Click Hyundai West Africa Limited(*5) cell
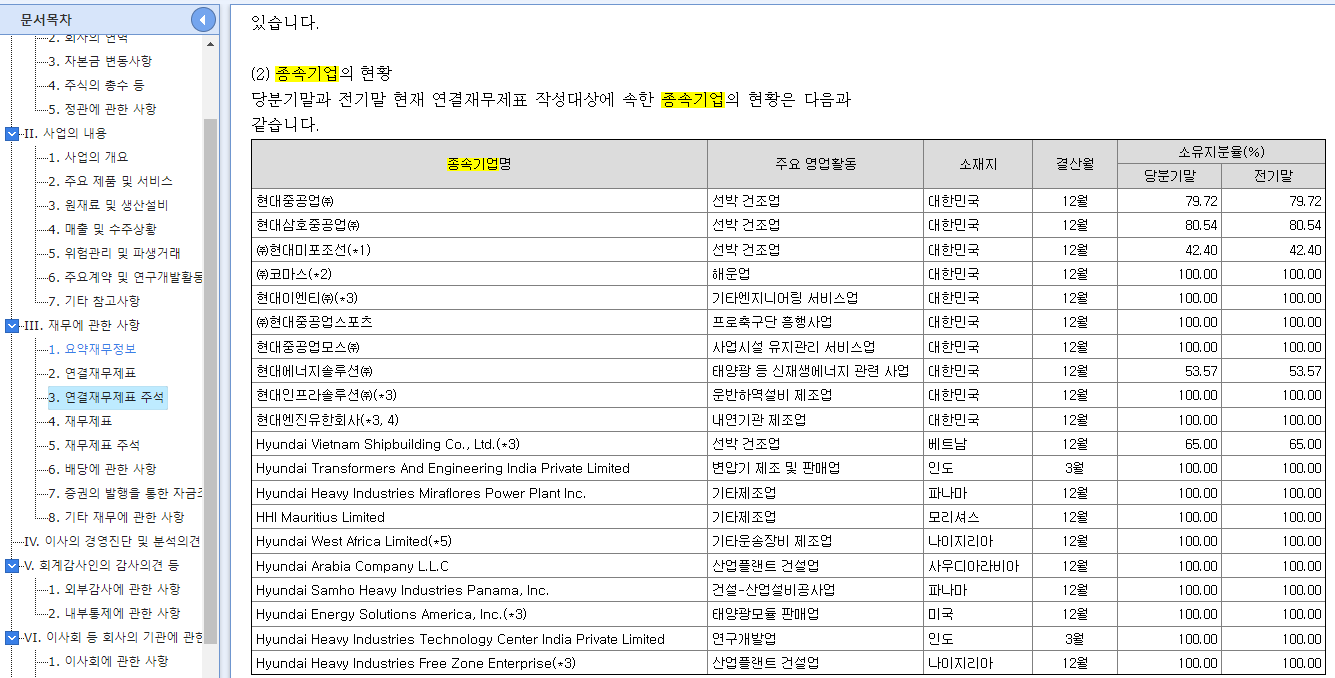 coord(479,541)
